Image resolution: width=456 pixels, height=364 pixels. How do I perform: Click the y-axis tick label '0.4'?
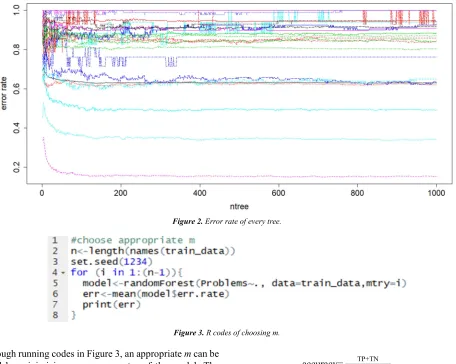coord(16,128)
